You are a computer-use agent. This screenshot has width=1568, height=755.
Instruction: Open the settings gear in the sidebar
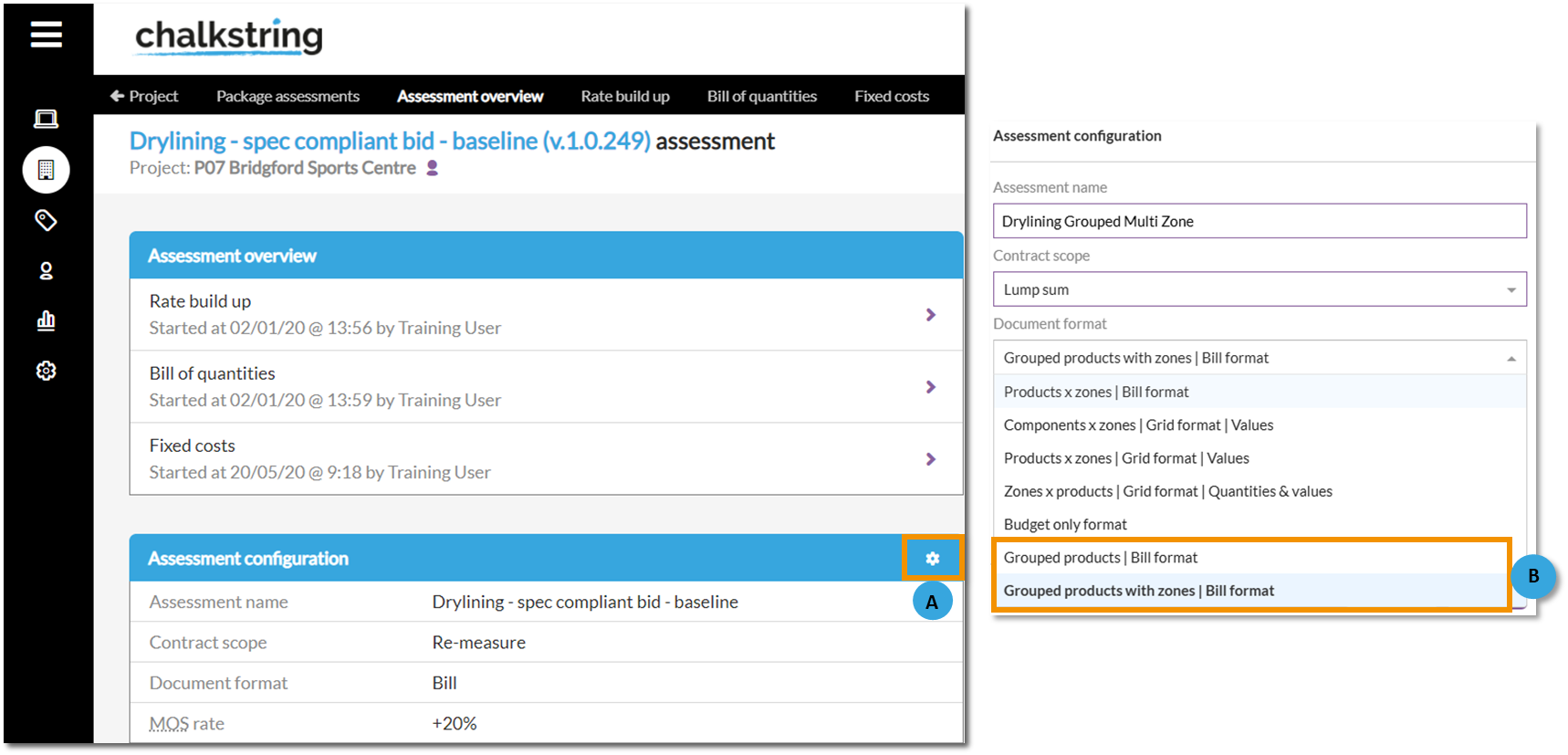[x=46, y=371]
